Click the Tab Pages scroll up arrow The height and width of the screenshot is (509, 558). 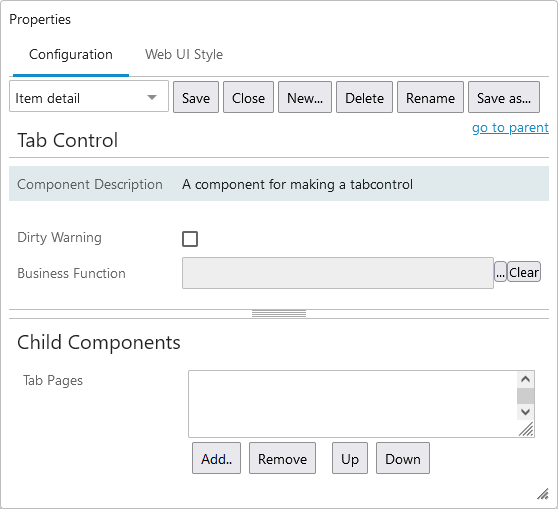525,379
